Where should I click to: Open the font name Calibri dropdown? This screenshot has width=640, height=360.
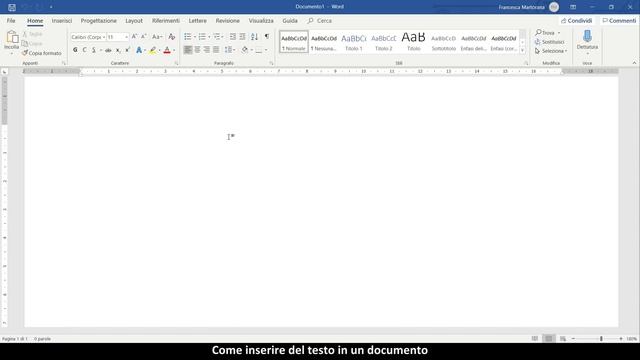click(x=104, y=37)
